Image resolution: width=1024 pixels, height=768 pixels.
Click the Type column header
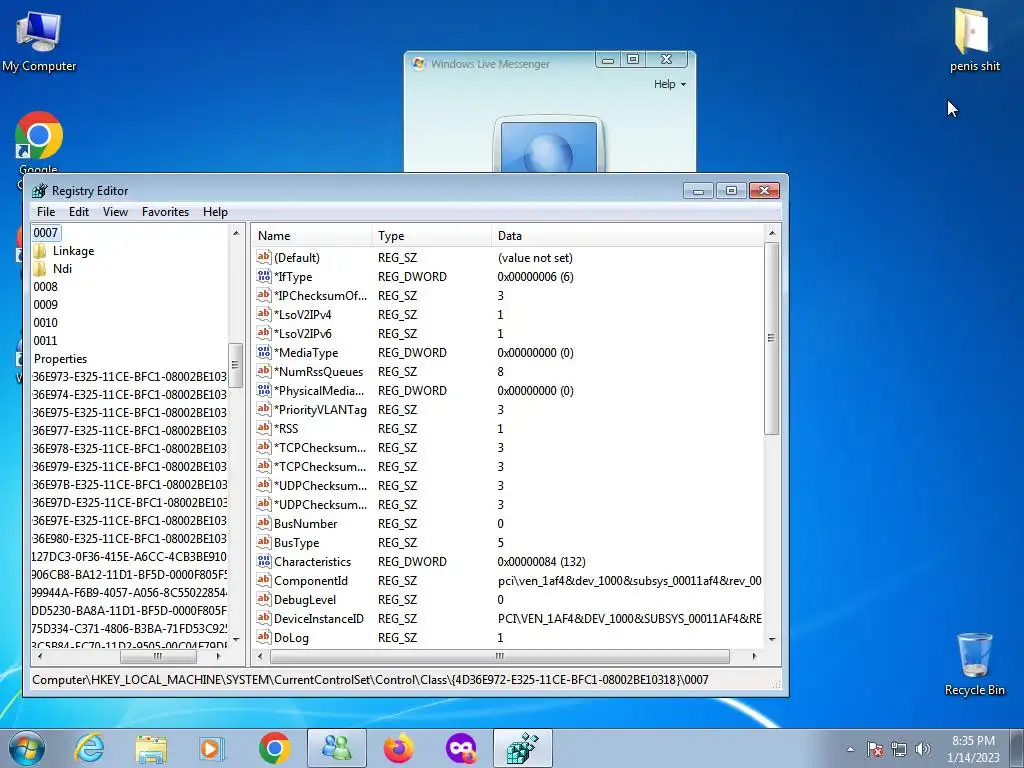(x=432, y=236)
